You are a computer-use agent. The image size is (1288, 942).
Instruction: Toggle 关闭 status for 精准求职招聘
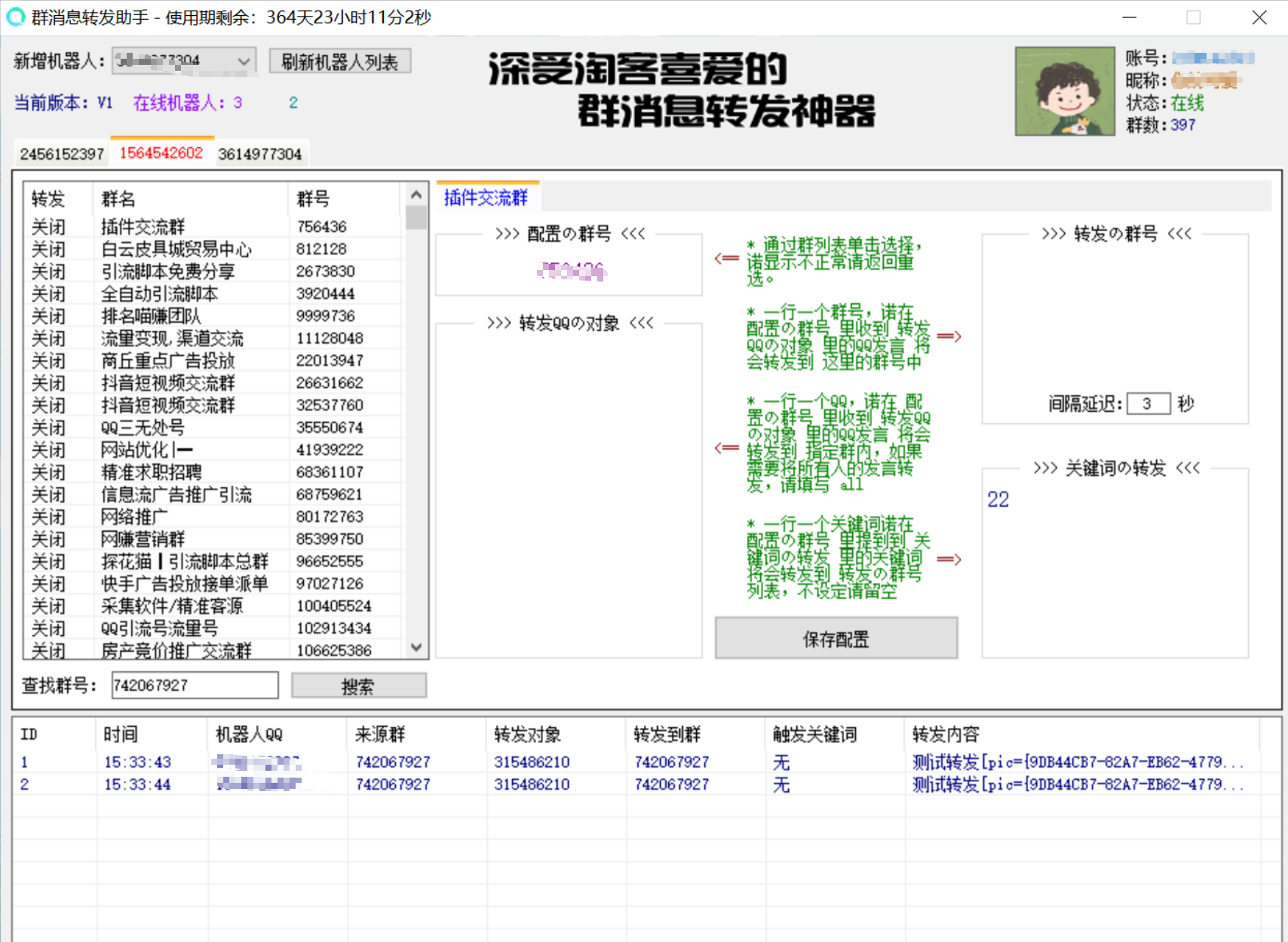pyautogui.click(x=48, y=472)
